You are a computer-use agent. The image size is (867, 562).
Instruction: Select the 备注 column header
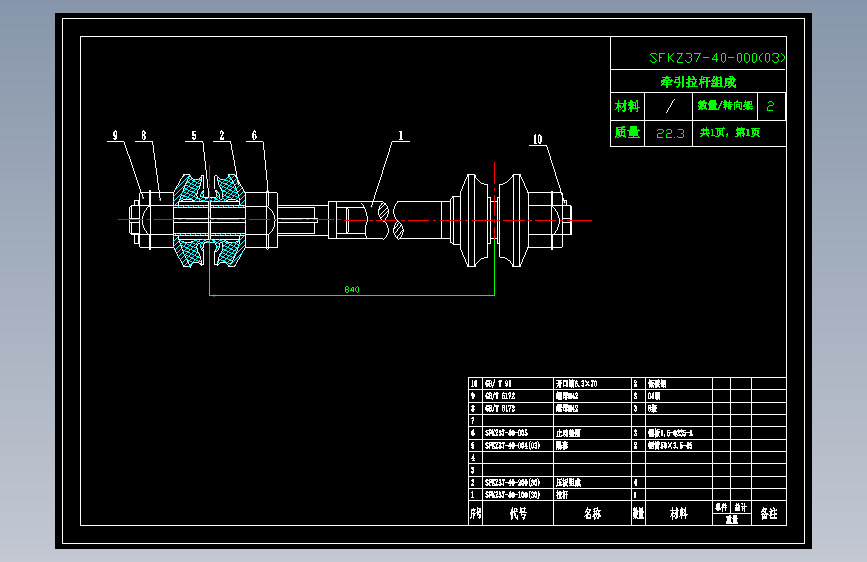click(769, 514)
